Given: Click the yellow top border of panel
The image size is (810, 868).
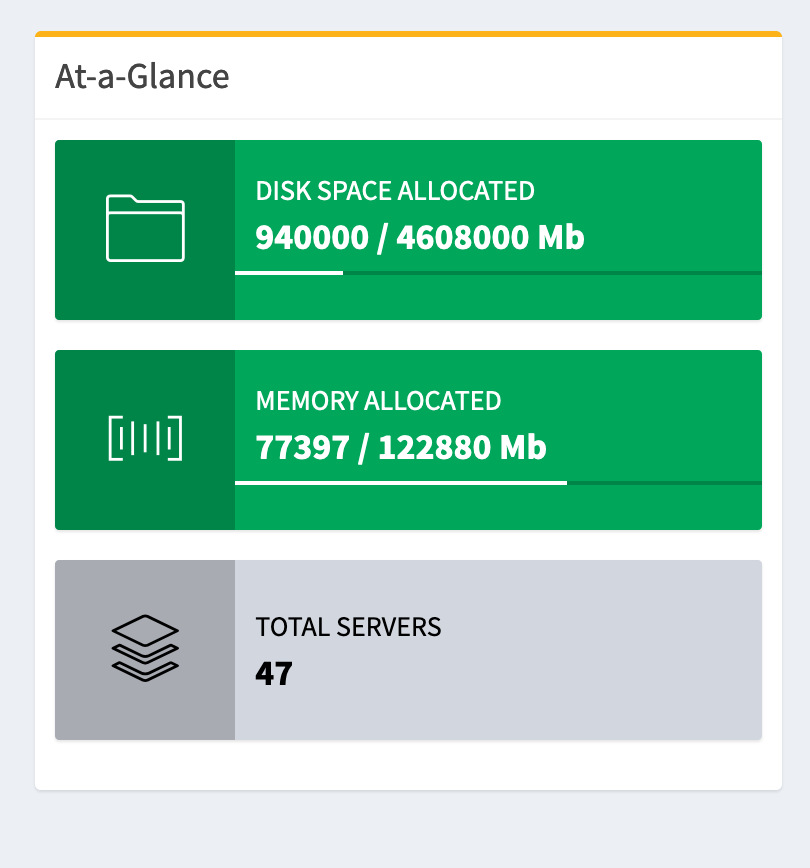Looking at the screenshot, I should 408,34.
